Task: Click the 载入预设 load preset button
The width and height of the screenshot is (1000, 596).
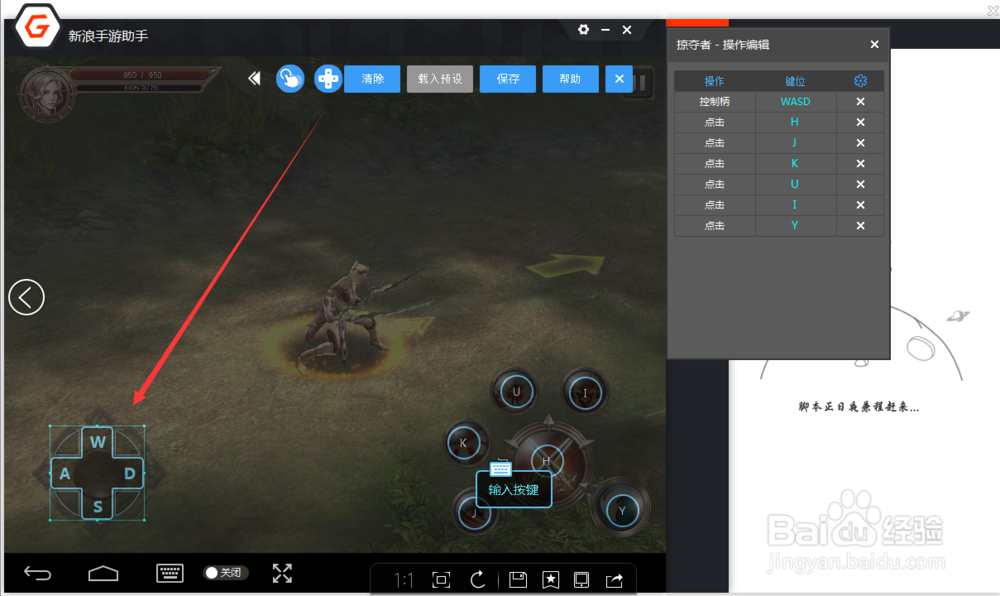Action: pyautogui.click(x=440, y=79)
